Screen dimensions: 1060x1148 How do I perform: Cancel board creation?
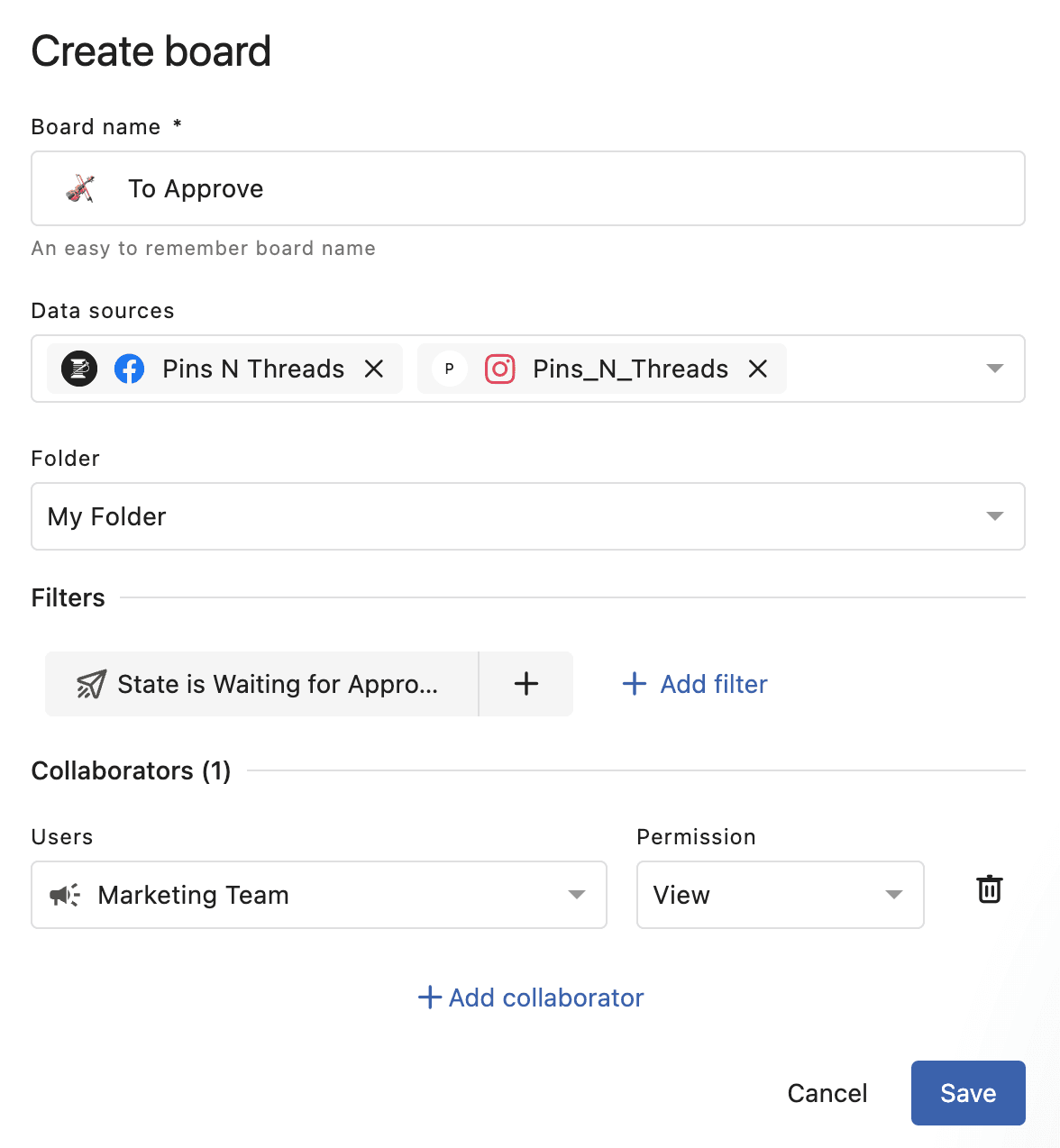tap(827, 1093)
